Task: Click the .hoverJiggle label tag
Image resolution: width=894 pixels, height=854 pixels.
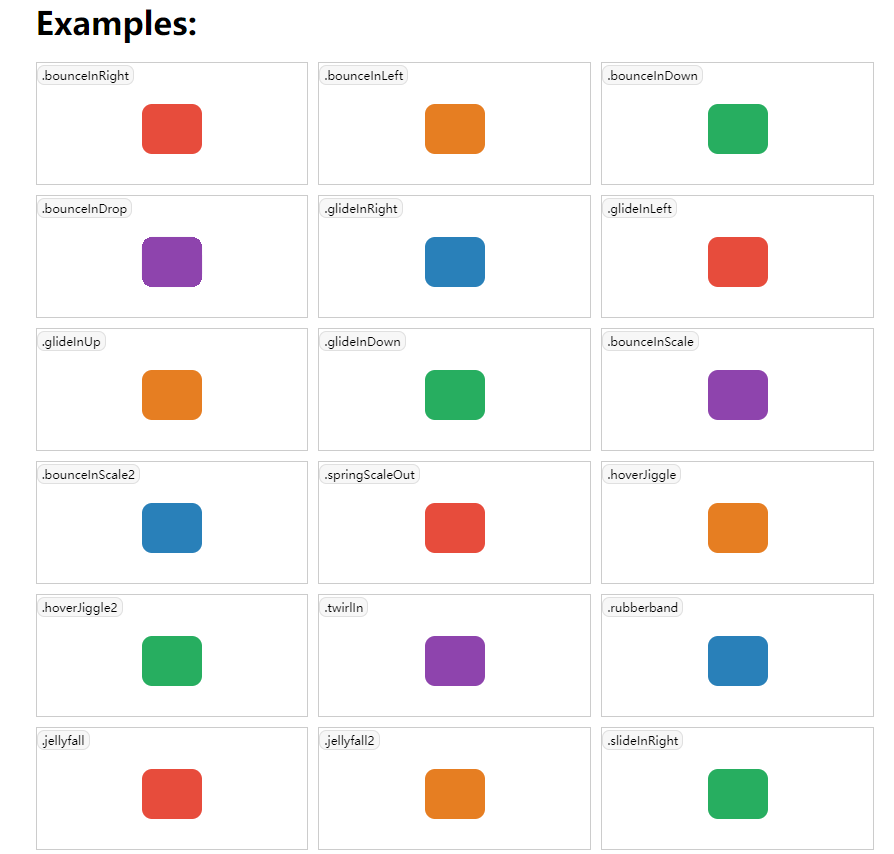Action: click(642, 474)
